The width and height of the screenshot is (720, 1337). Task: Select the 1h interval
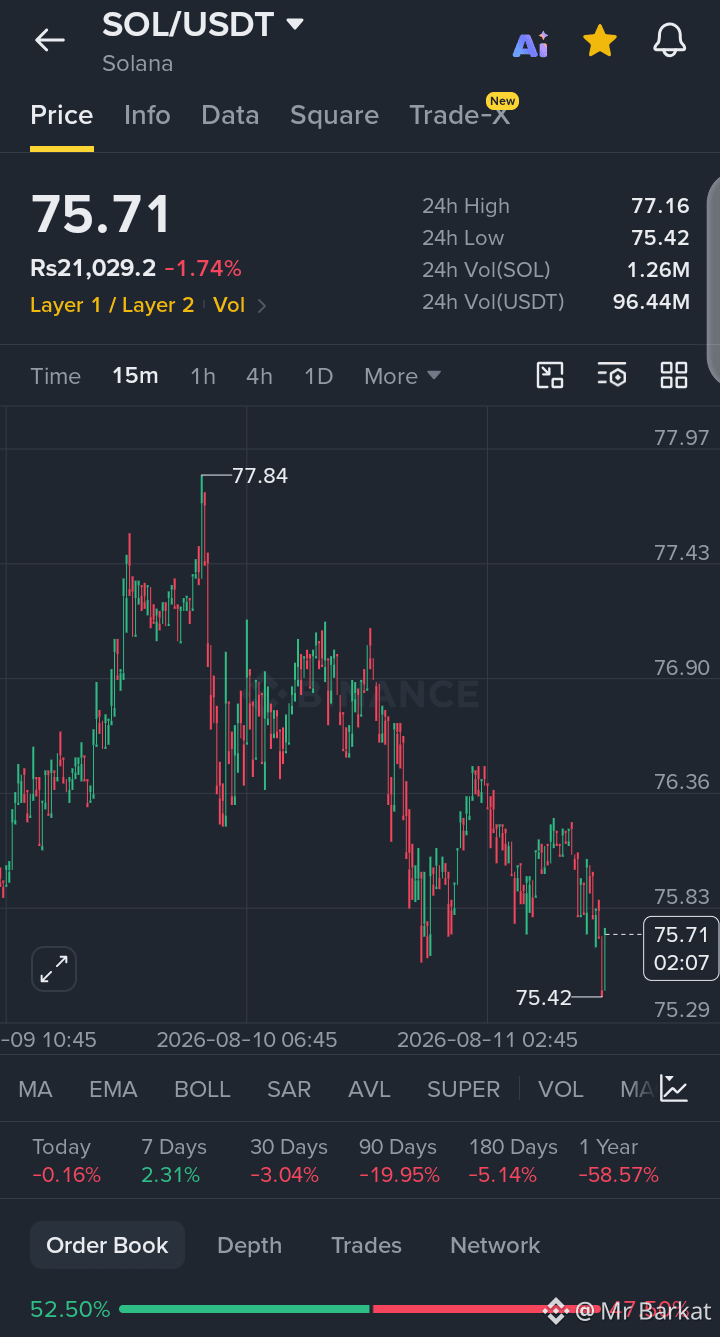pos(203,376)
